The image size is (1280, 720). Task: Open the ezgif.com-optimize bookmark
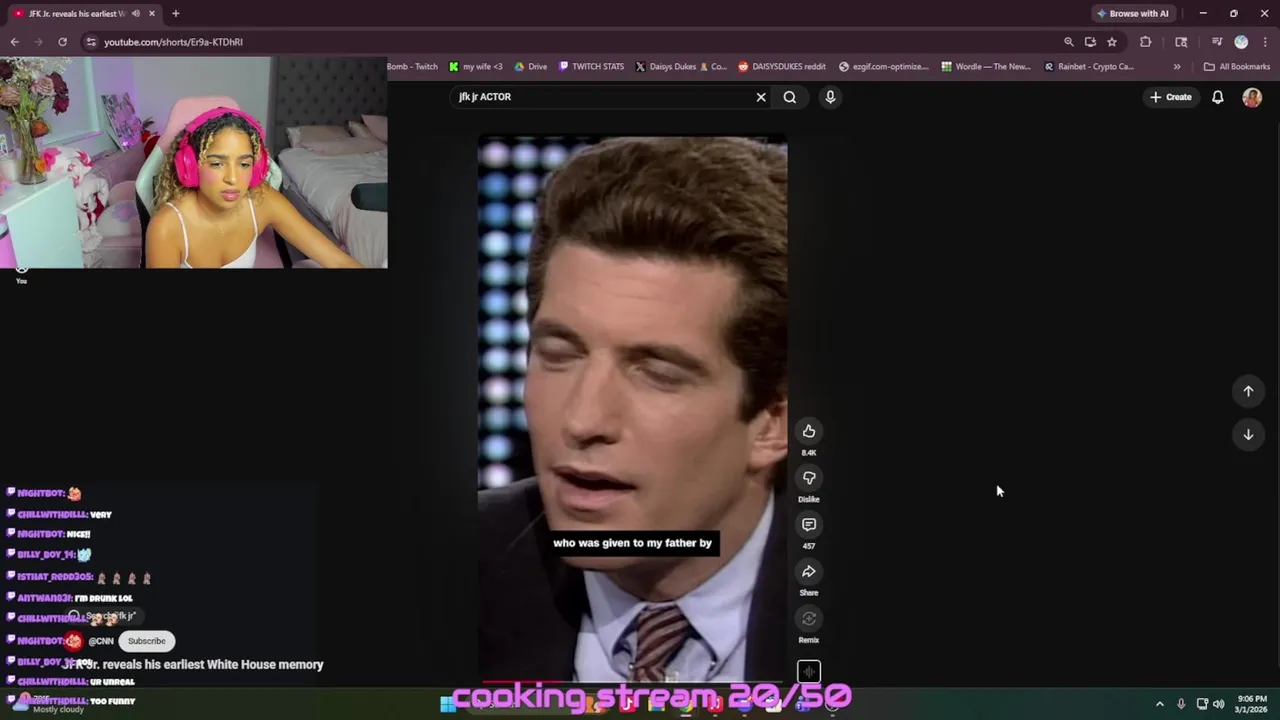(884, 67)
